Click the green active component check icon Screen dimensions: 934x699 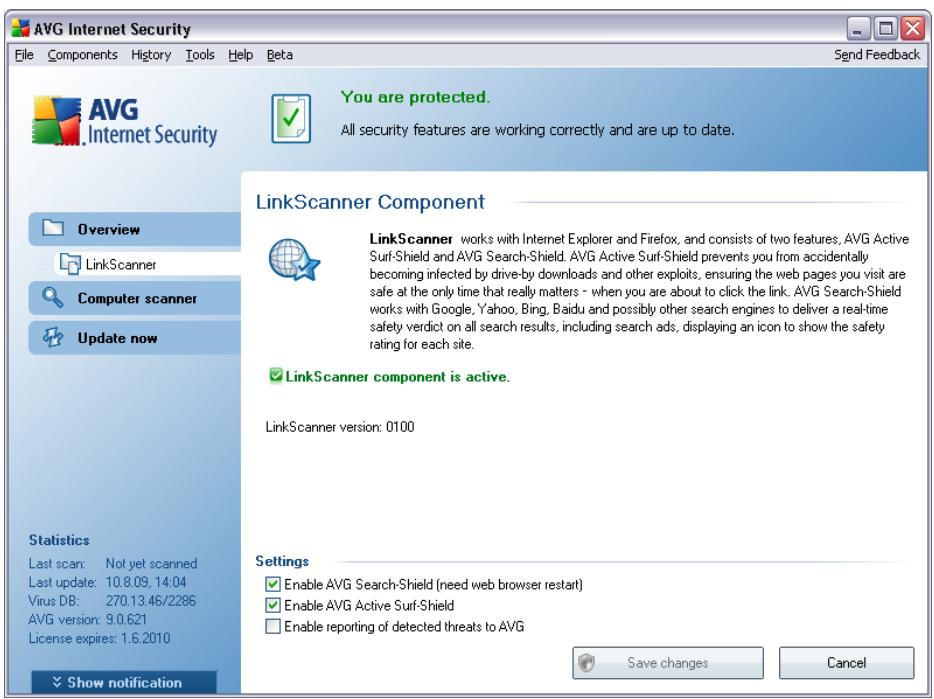click(x=275, y=375)
